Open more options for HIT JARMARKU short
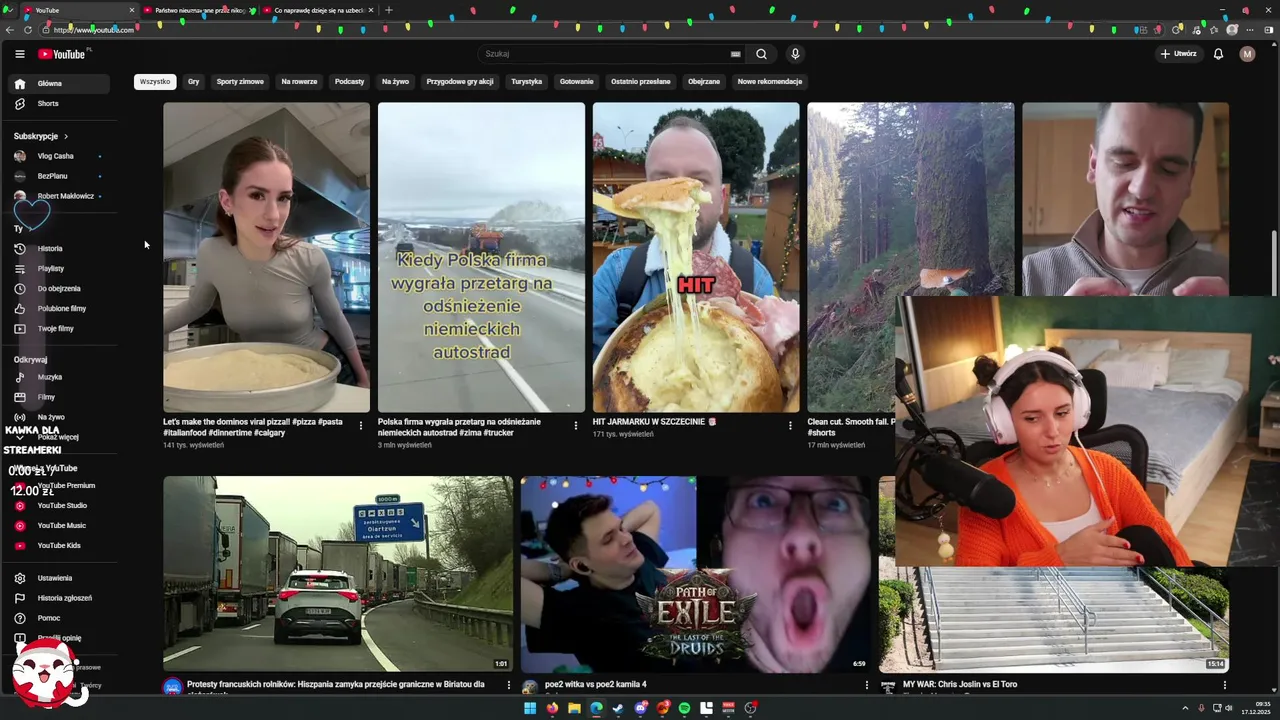This screenshot has height=720, width=1280. coord(790,425)
